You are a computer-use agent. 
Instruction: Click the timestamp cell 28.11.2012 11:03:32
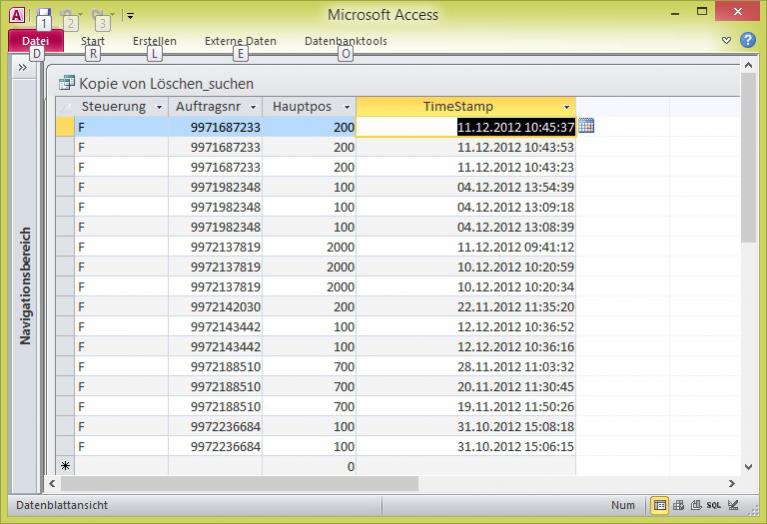click(x=466, y=367)
